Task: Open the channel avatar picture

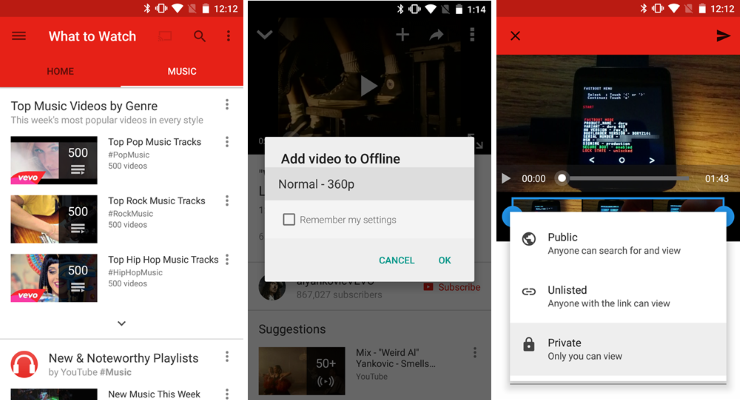Action: [272, 288]
